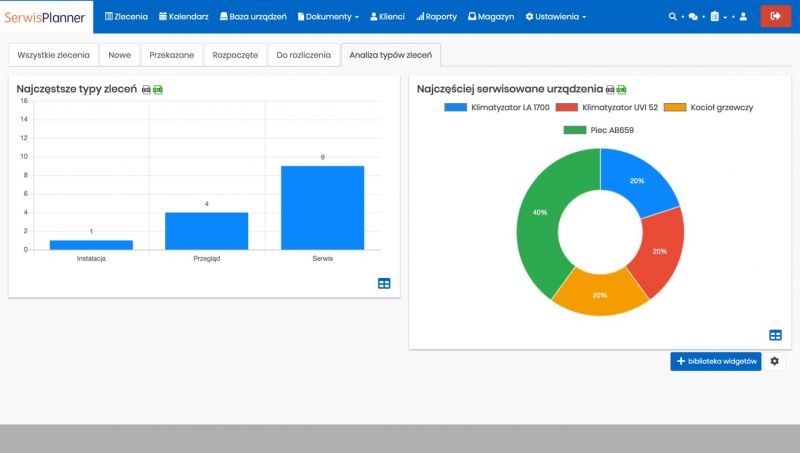Click the Serwis bar in the chart
This screenshot has height=453, width=800.
pyautogui.click(x=322, y=208)
